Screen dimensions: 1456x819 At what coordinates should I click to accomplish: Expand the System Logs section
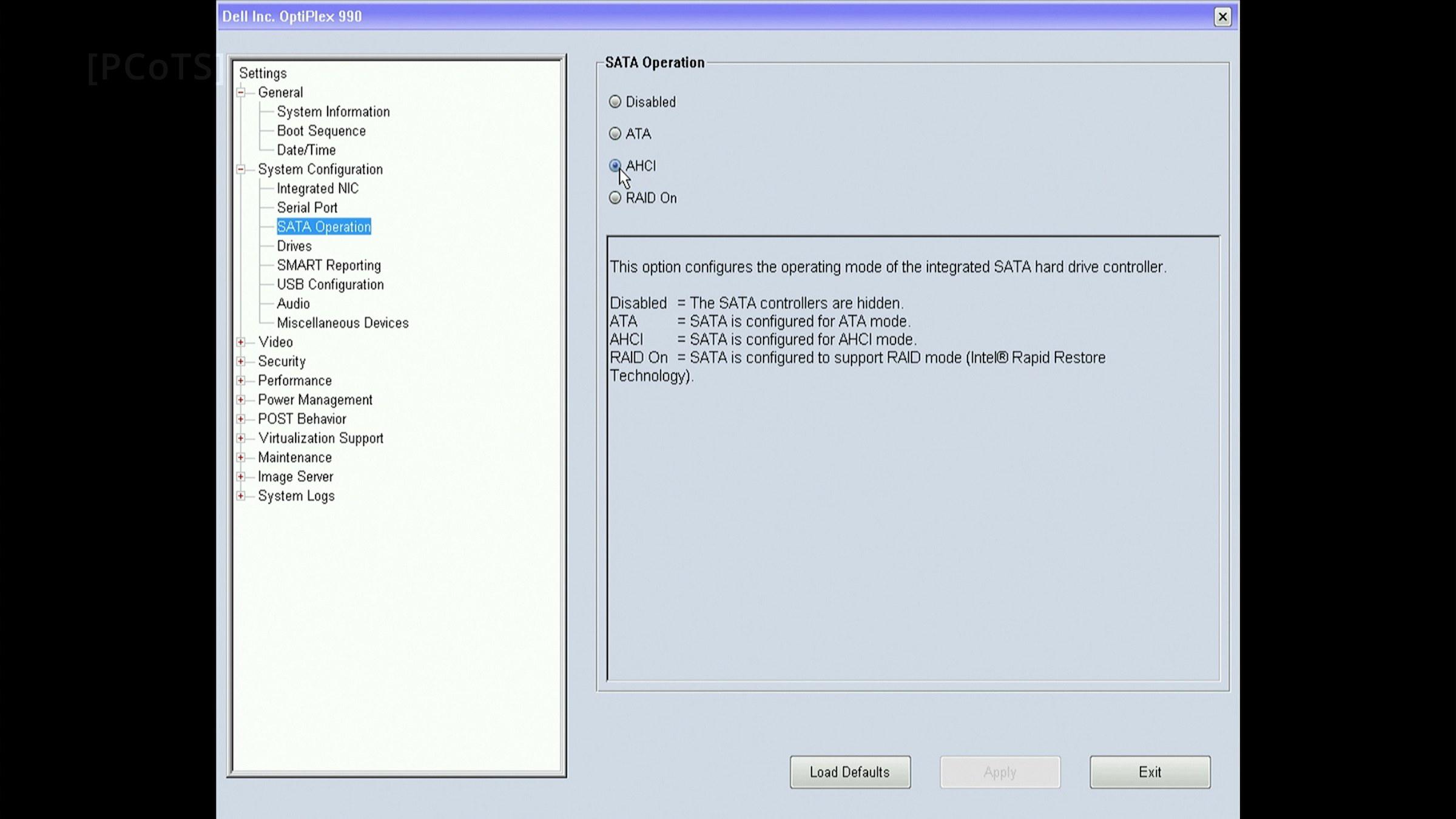[241, 496]
